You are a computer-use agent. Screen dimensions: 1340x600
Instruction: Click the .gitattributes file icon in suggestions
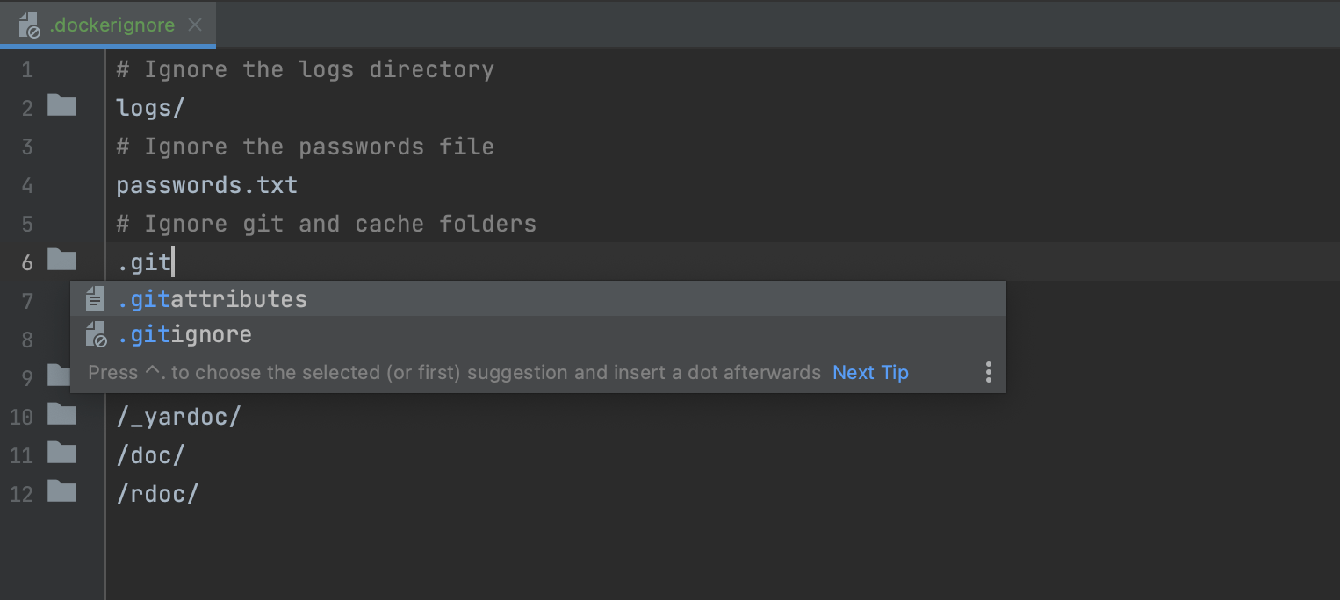[x=96, y=298]
